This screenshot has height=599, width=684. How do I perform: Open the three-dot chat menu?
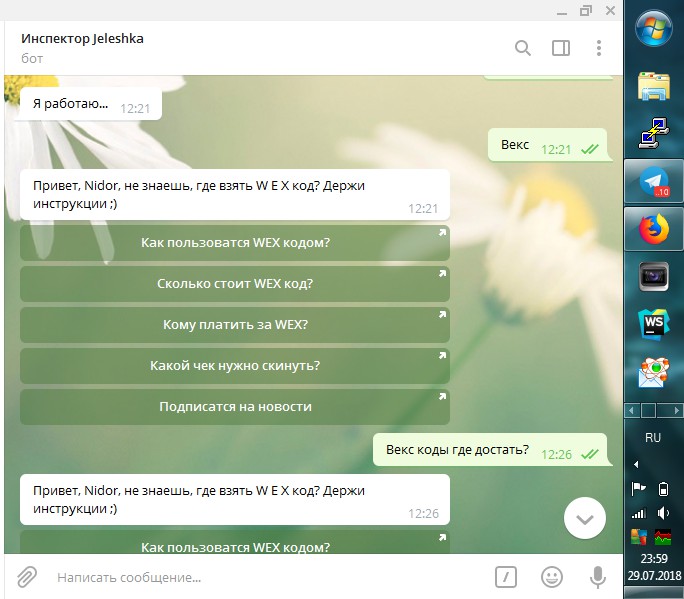[598, 48]
